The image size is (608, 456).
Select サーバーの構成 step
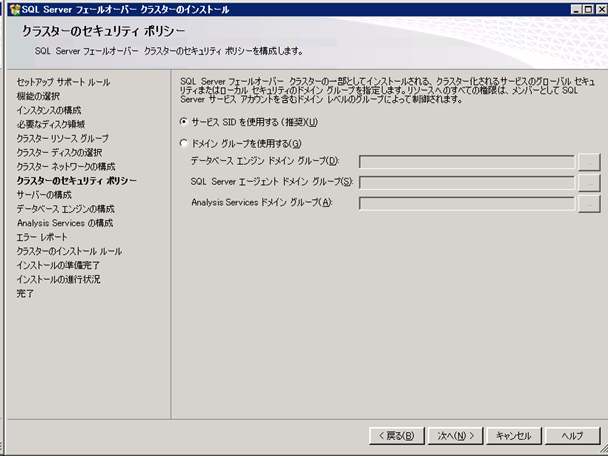pyautogui.click(x=44, y=195)
